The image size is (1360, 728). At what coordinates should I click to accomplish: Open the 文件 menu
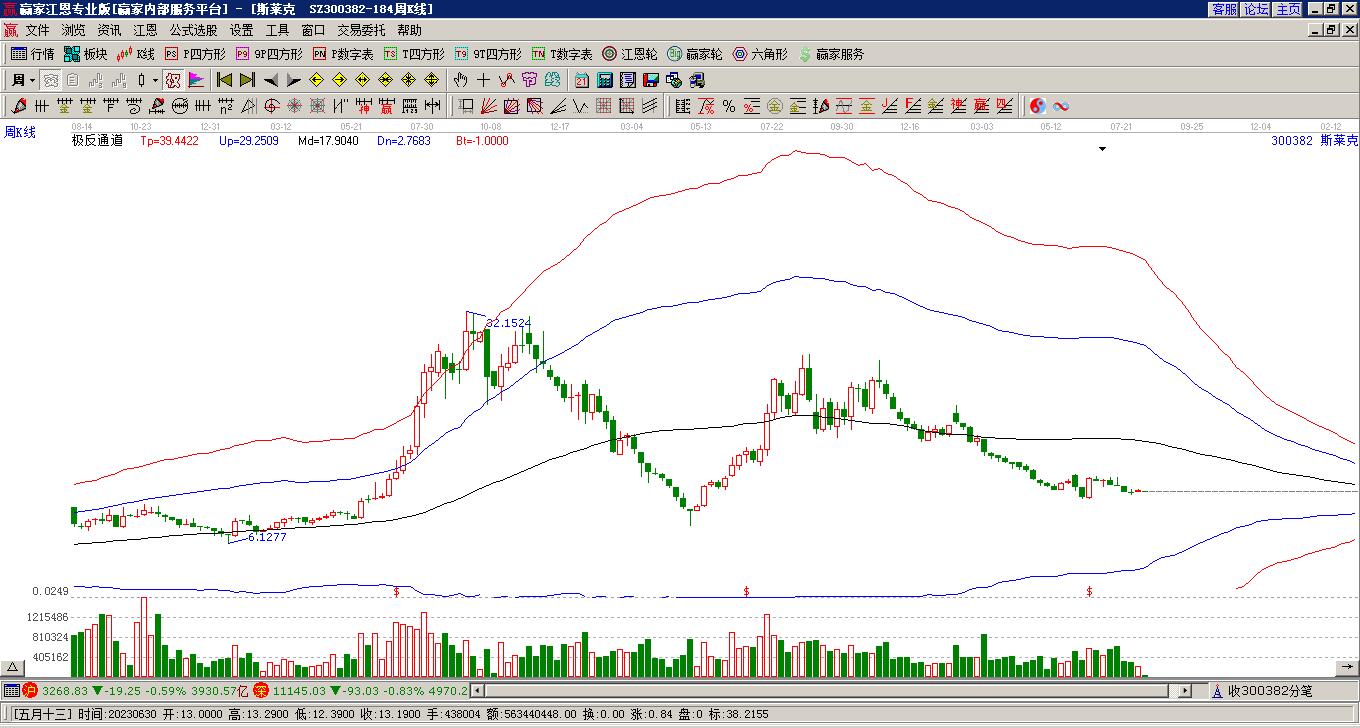pyautogui.click(x=37, y=31)
